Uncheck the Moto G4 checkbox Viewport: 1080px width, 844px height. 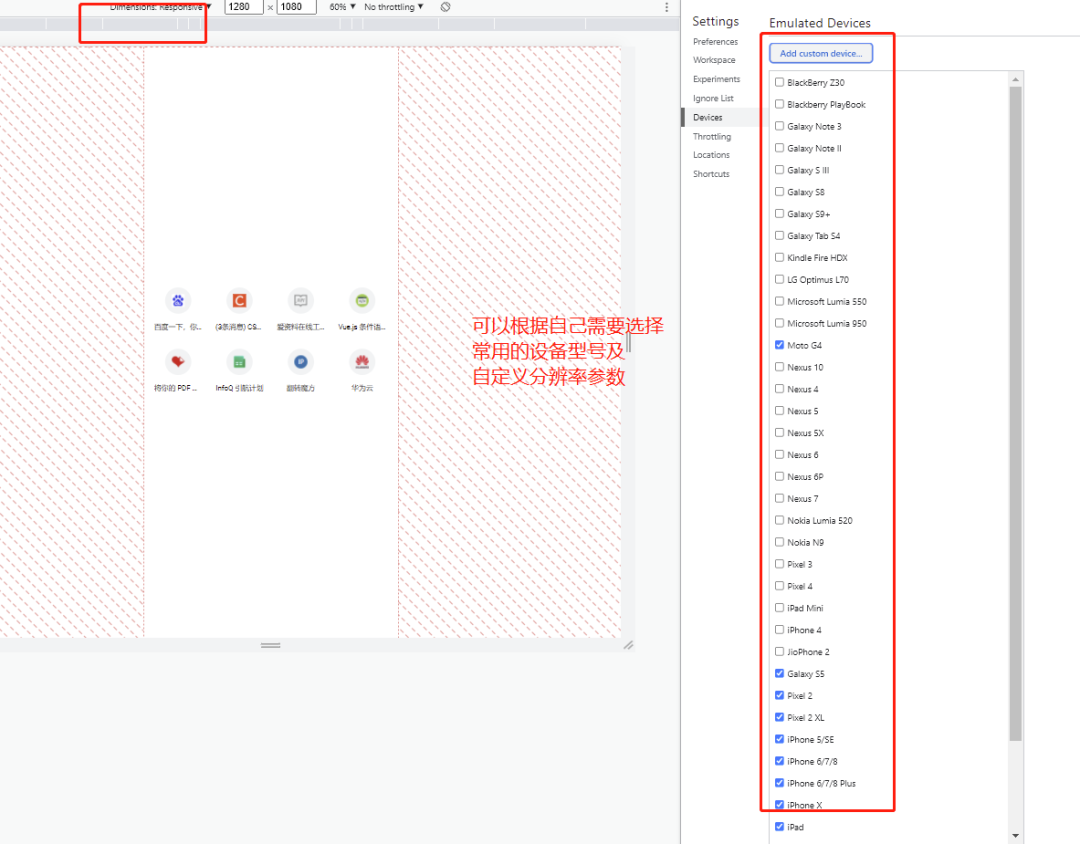click(779, 344)
